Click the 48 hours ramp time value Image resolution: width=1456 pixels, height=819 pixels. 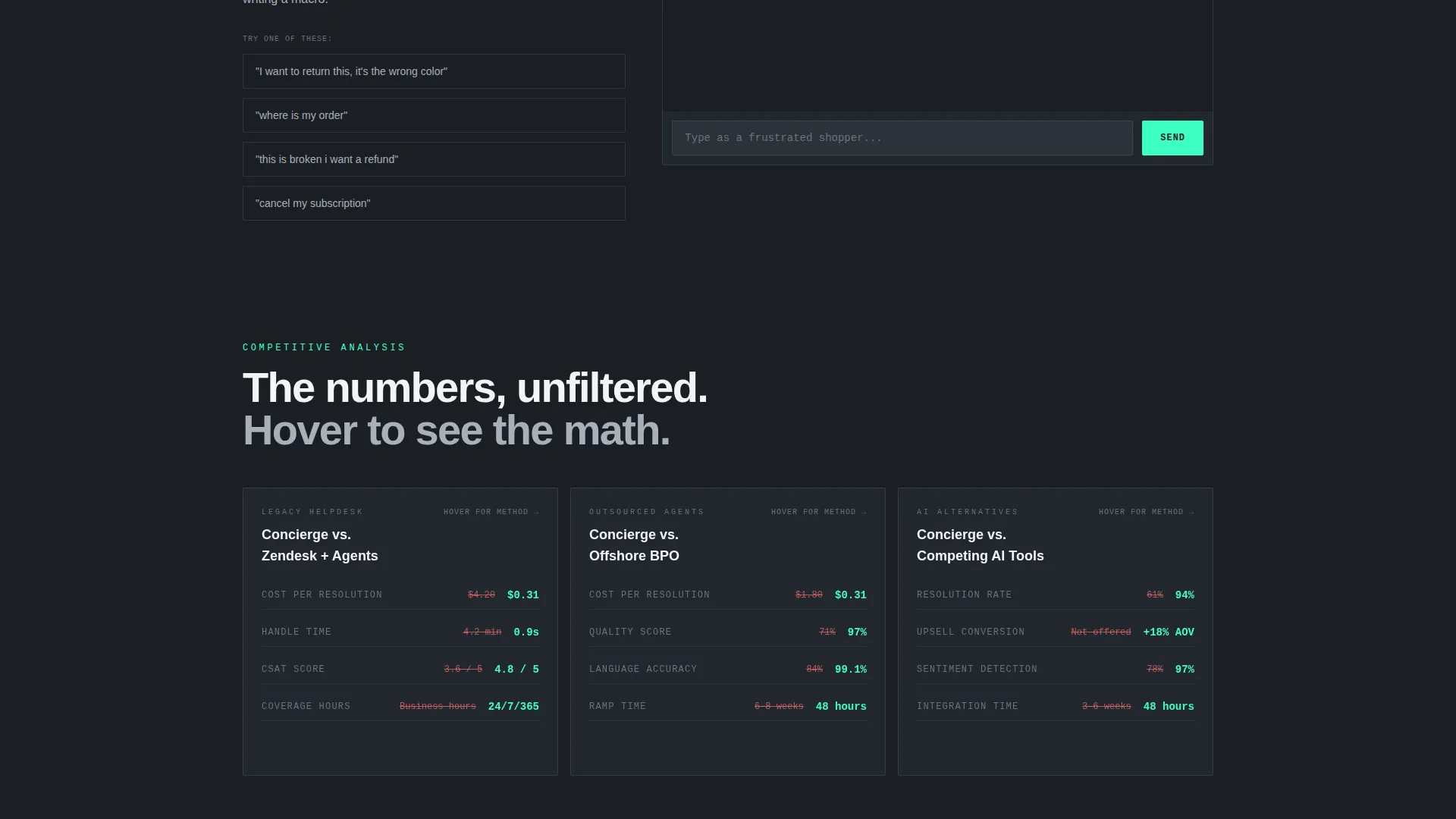click(841, 707)
